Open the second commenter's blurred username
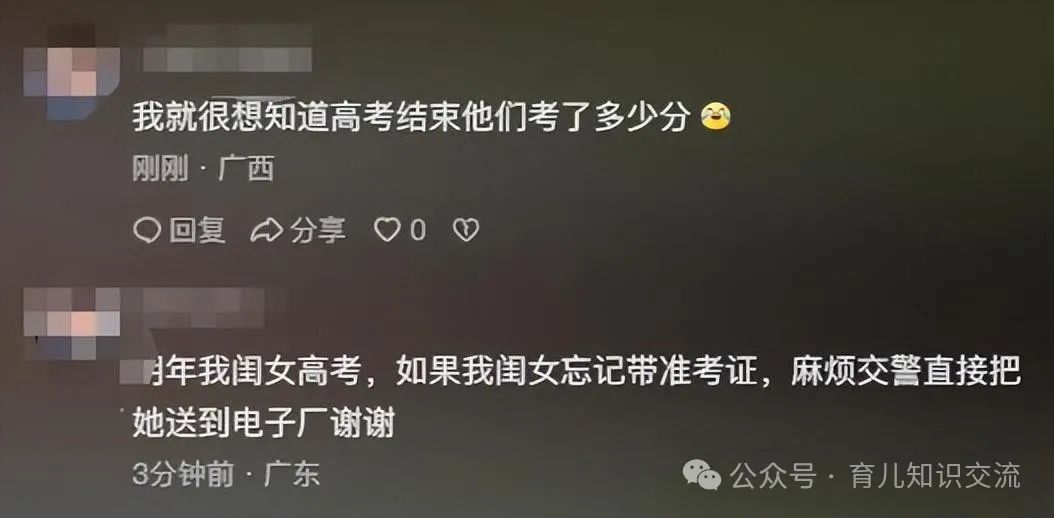 tap(202, 308)
